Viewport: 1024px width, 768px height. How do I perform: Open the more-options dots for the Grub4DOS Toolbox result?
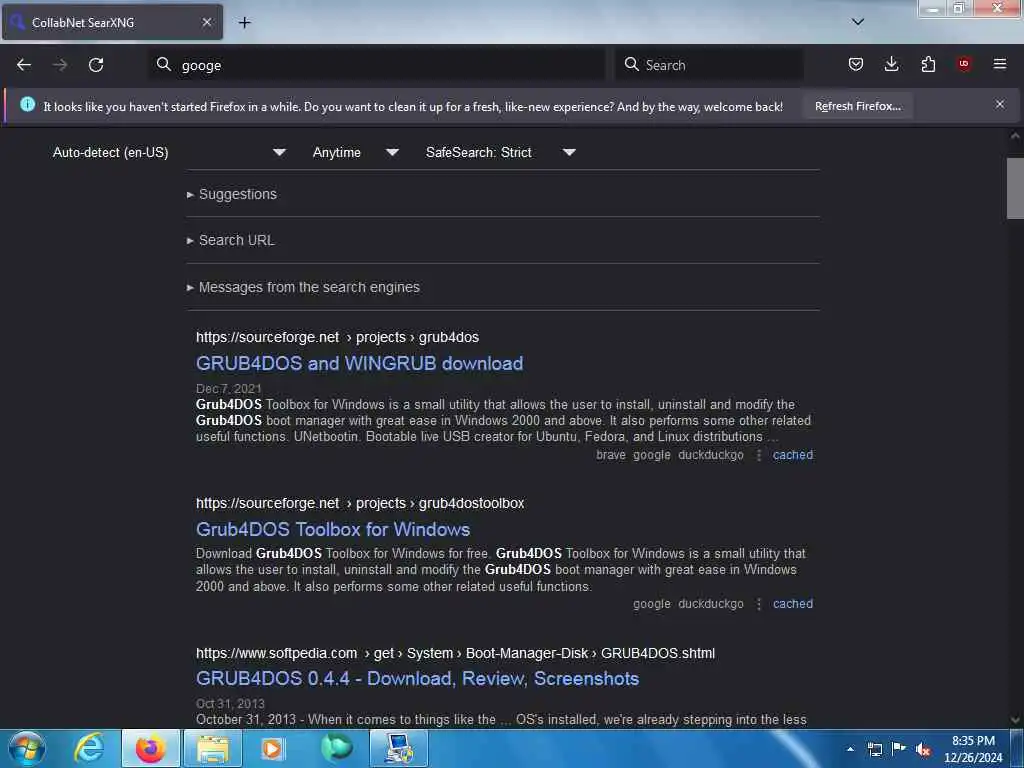[x=758, y=603]
